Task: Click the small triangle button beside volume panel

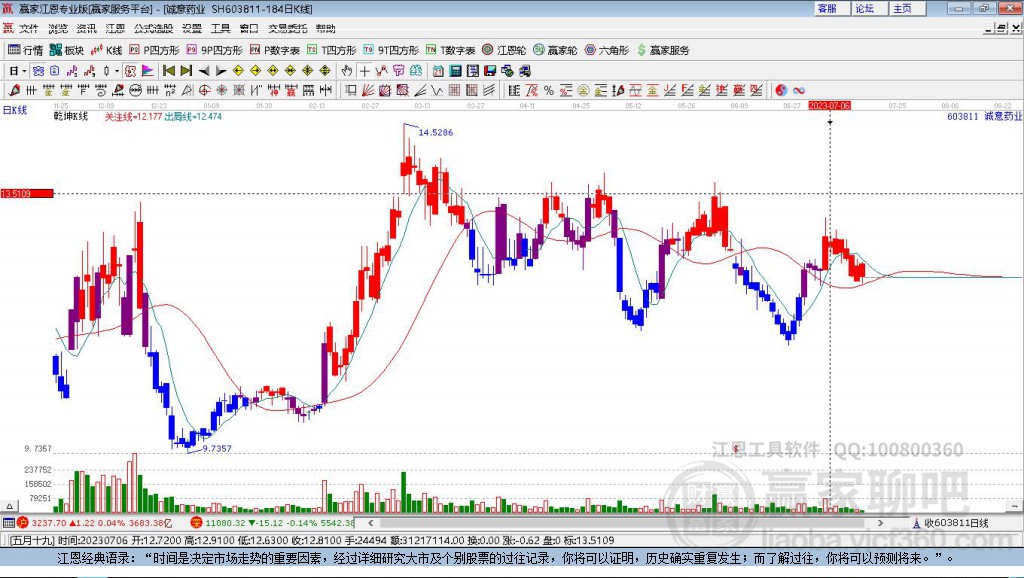Action: [x=9, y=506]
